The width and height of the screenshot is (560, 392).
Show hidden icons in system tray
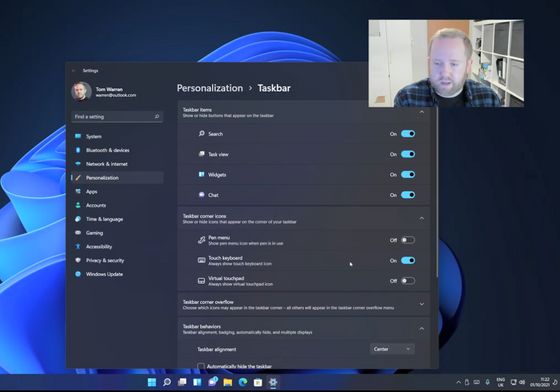(459, 382)
